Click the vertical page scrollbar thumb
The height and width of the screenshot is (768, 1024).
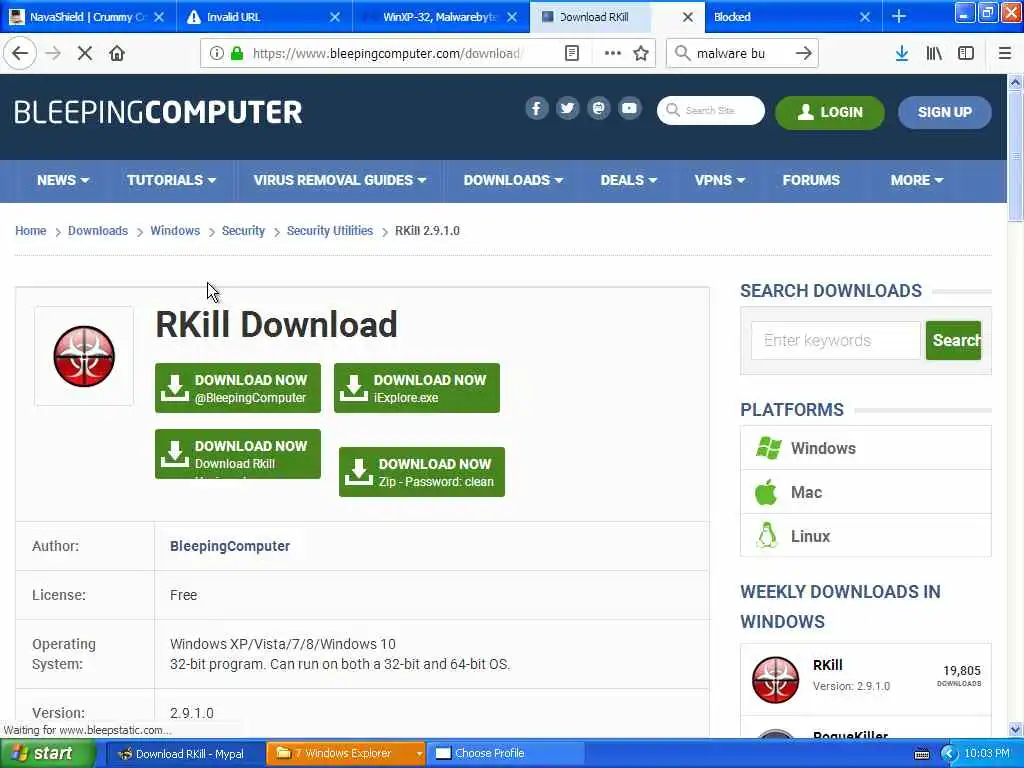pyautogui.click(x=1015, y=157)
